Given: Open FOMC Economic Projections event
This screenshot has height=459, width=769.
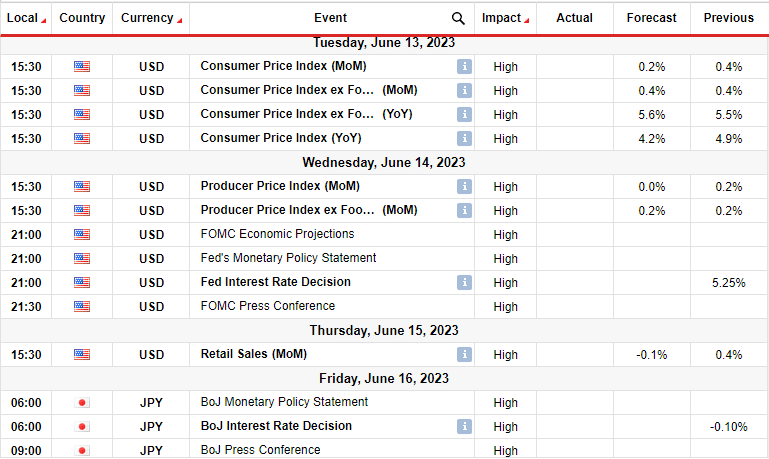Looking at the screenshot, I should click(x=277, y=234).
